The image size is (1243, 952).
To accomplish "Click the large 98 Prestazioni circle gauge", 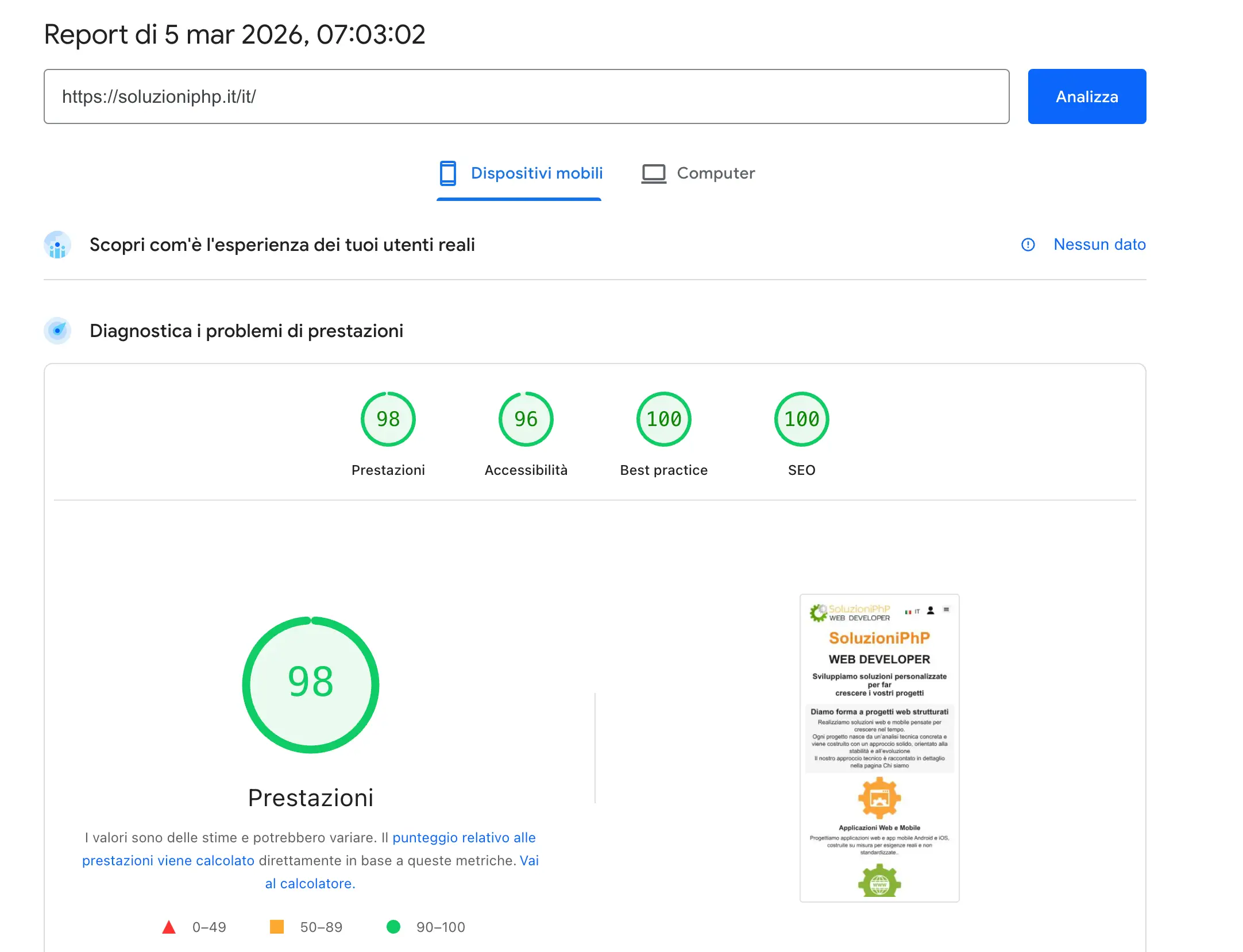I will point(311,683).
